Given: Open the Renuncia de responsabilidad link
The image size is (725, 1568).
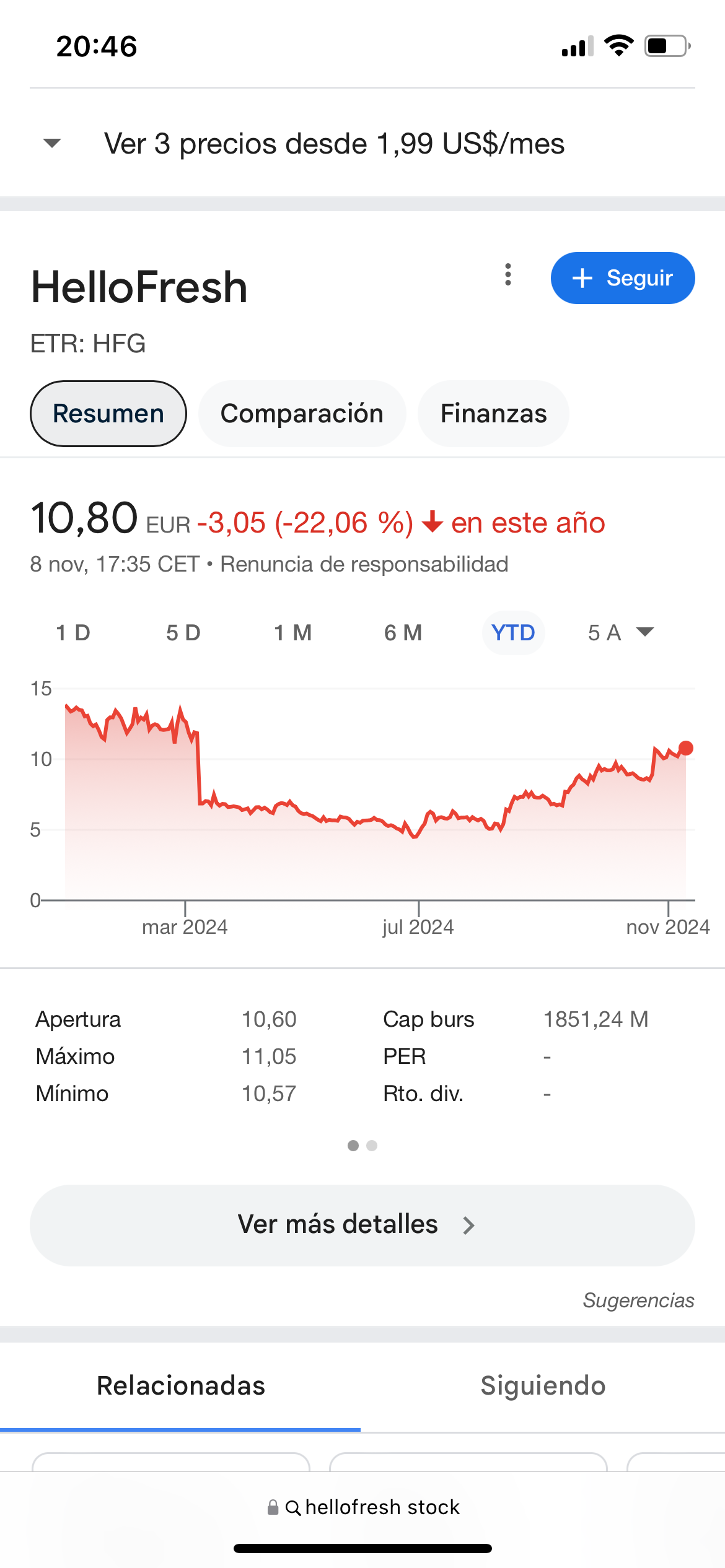Looking at the screenshot, I should tap(364, 564).
